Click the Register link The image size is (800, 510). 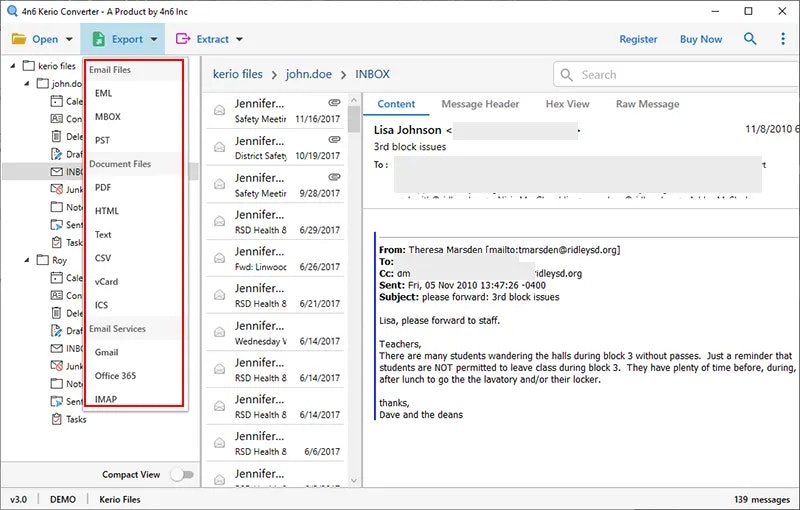[x=638, y=39]
